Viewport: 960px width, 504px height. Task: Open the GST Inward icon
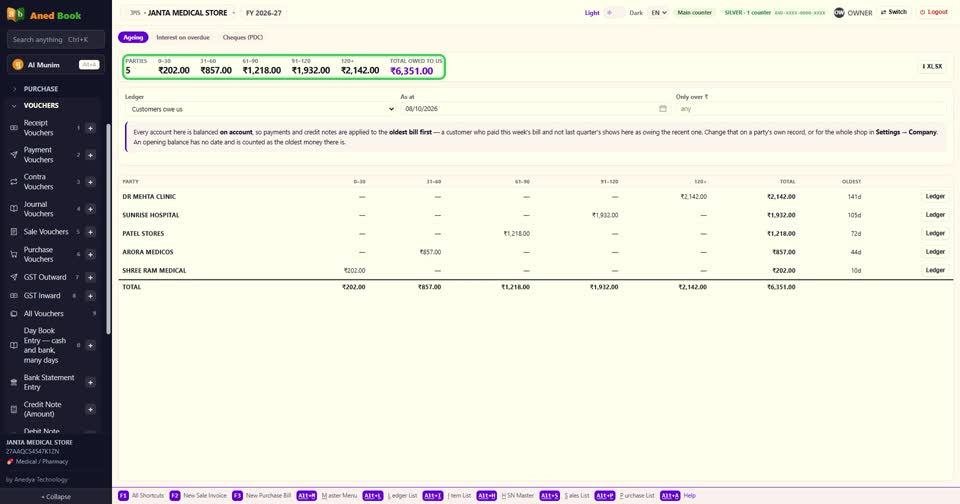(13, 296)
